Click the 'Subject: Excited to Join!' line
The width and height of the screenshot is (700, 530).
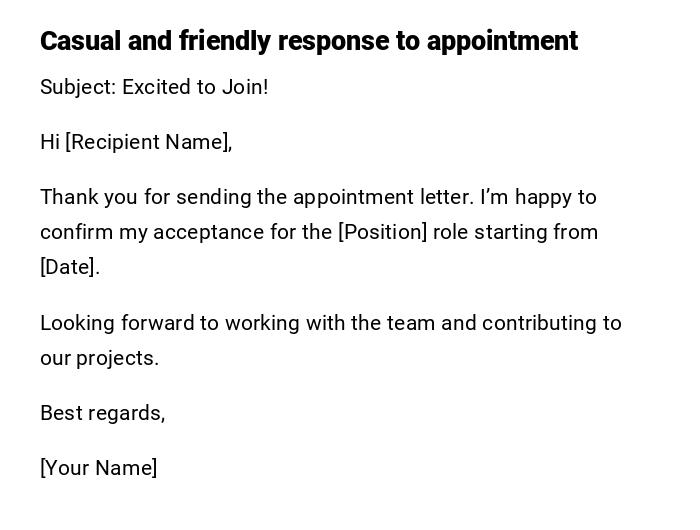click(154, 87)
